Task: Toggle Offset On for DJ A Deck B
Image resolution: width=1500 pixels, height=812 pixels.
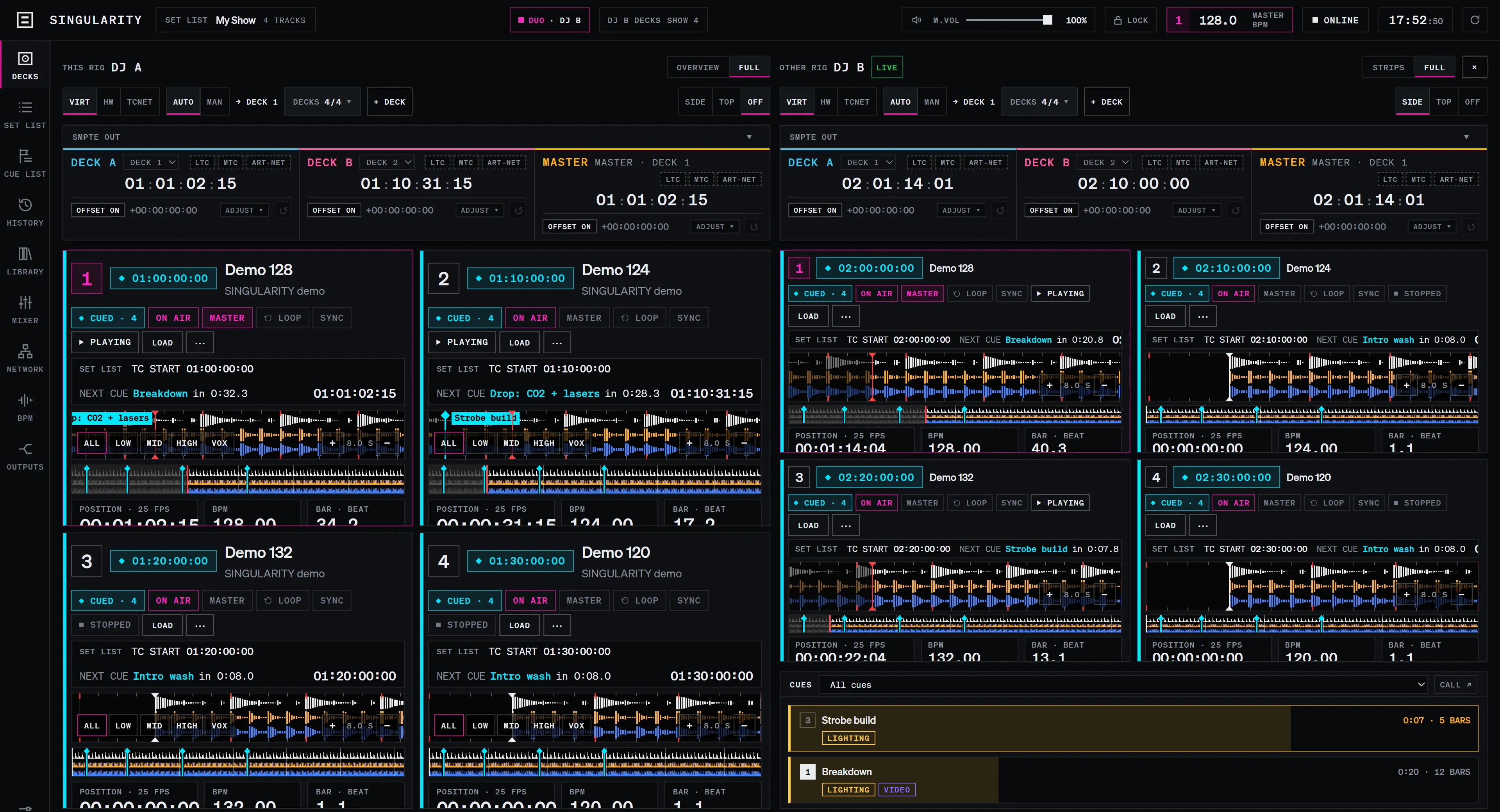Action: coord(334,210)
